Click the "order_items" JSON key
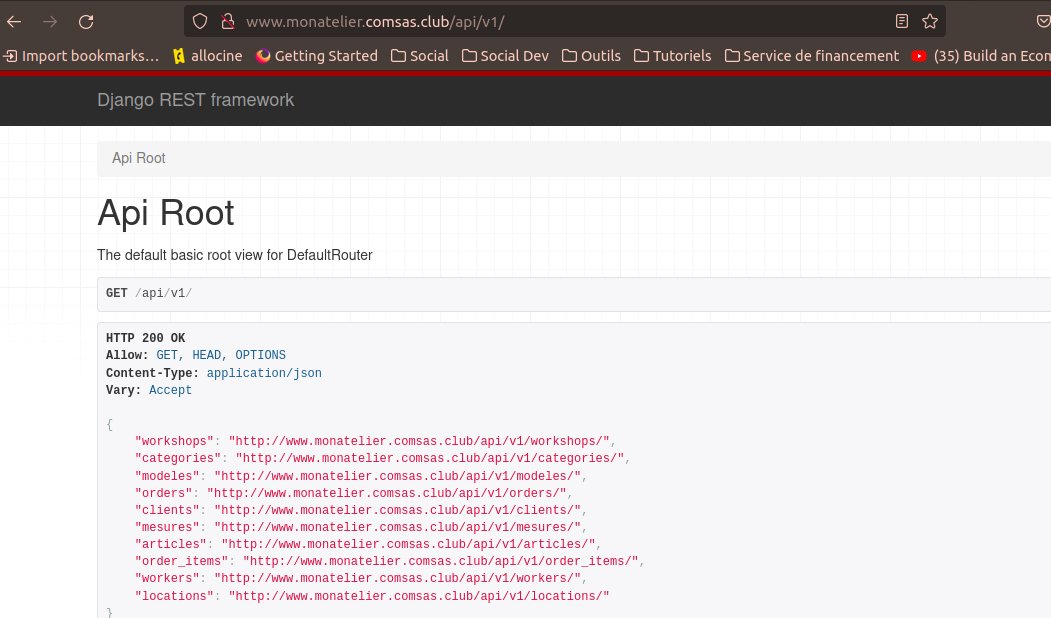1051x618 pixels. [182, 561]
